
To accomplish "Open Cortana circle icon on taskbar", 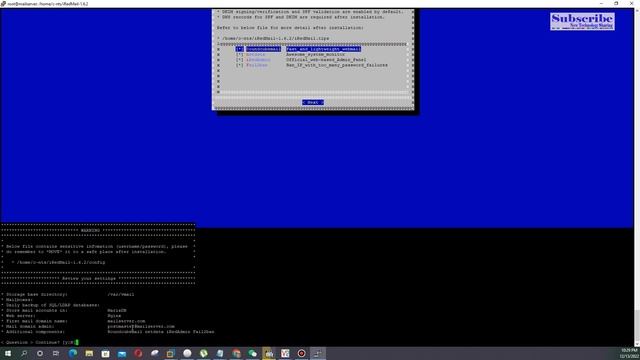I will click(x=40, y=353).
